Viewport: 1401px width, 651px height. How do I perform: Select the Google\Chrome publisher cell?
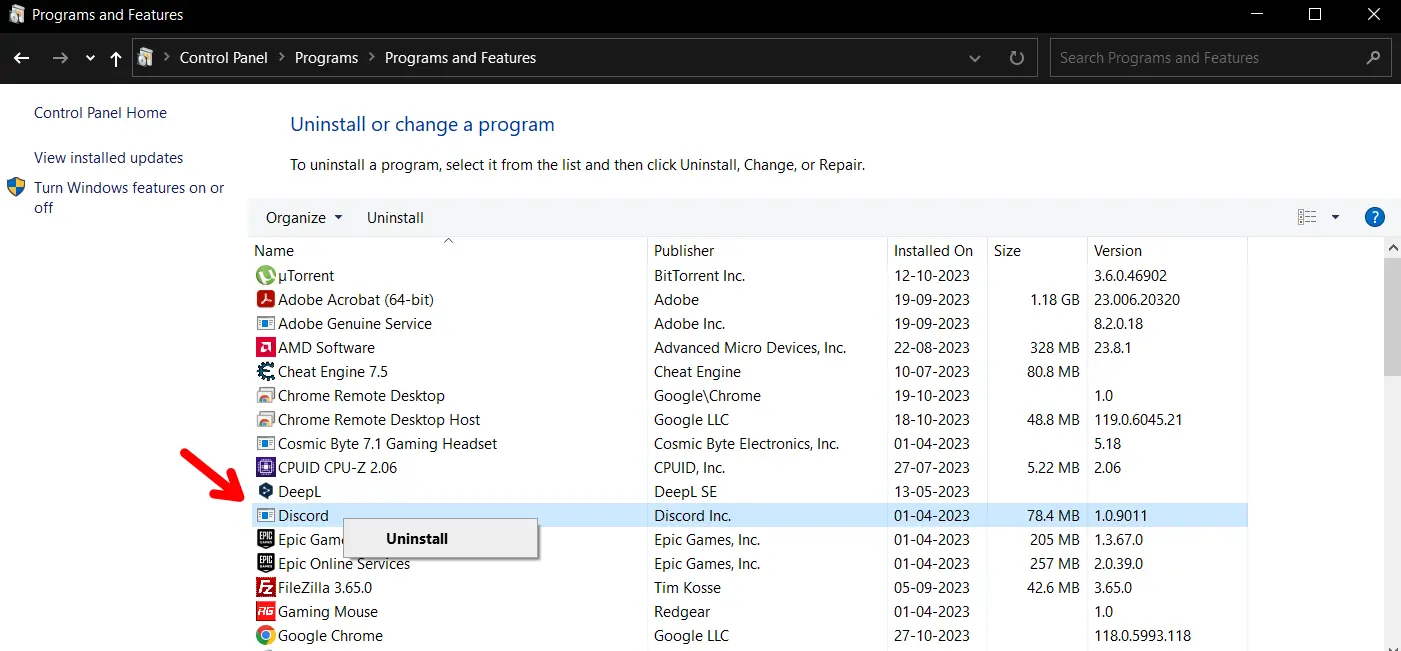coord(707,396)
